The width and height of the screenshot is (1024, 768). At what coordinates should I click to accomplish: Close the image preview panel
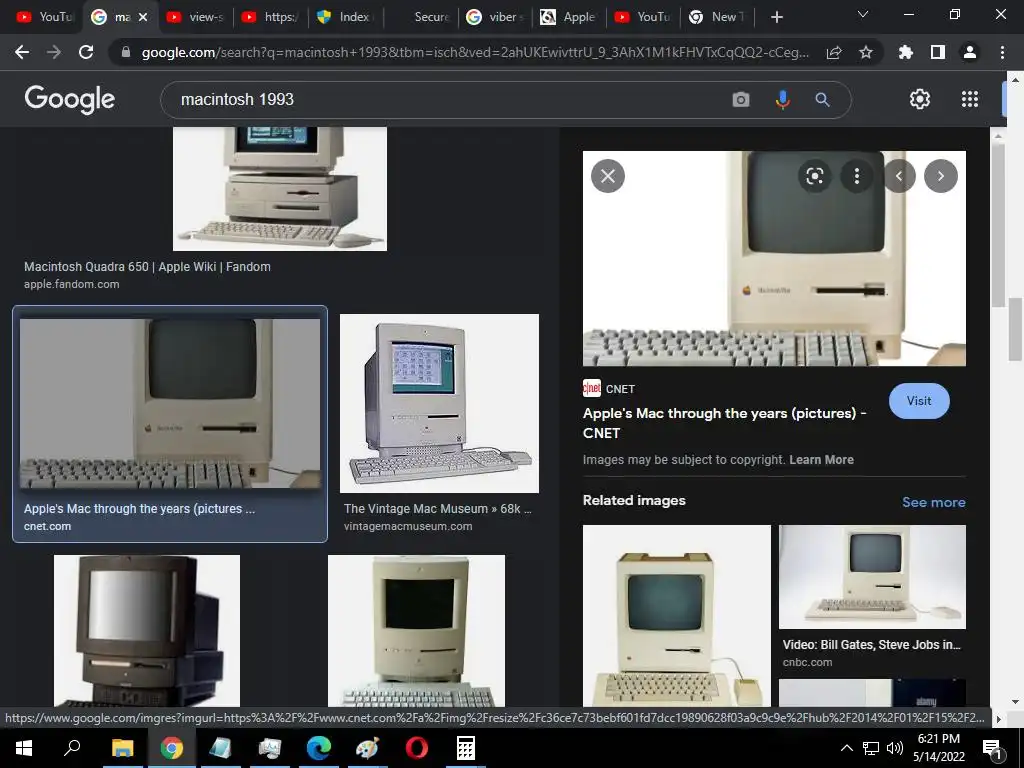[608, 176]
